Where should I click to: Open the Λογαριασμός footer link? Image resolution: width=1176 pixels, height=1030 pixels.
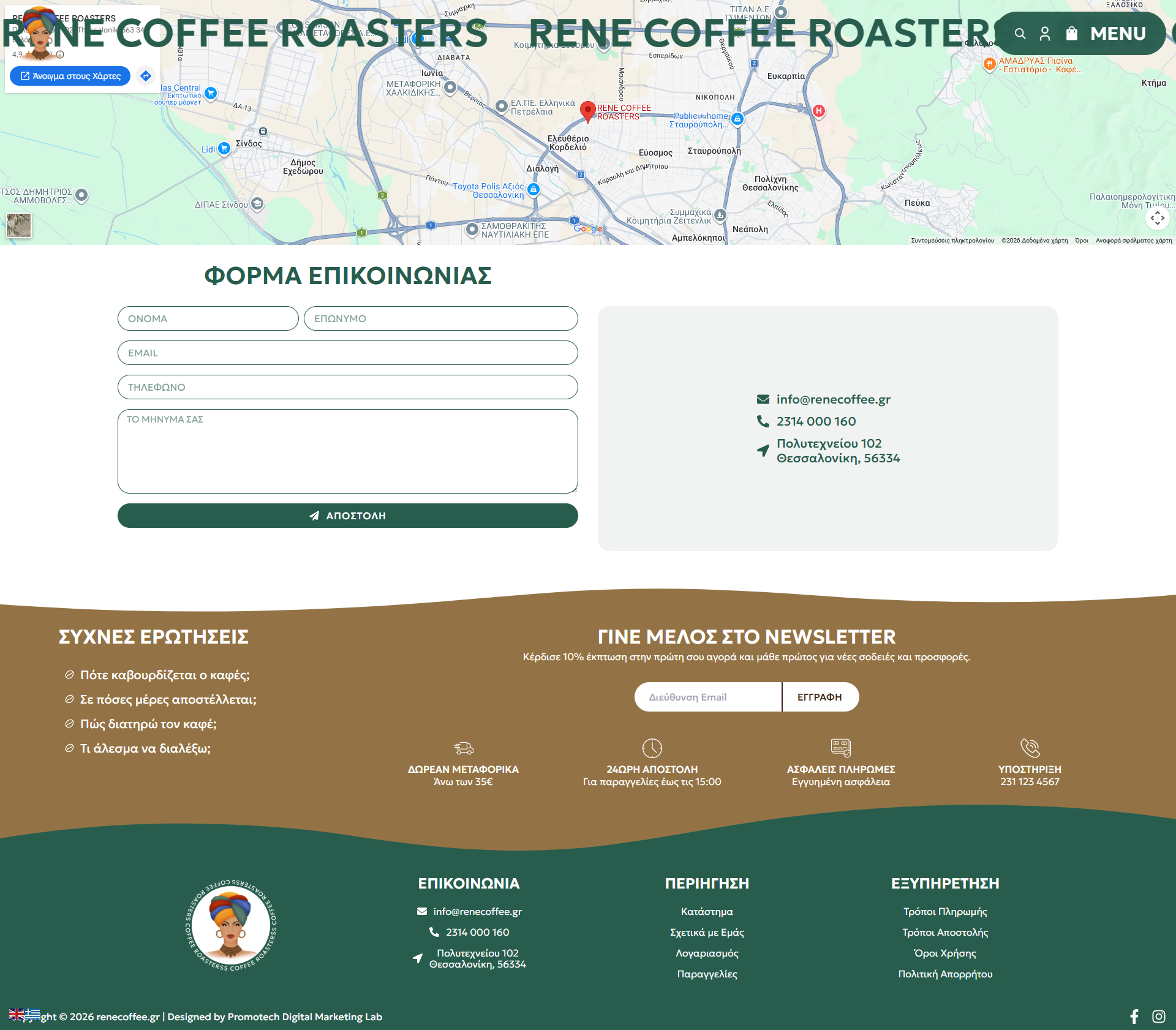707,953
